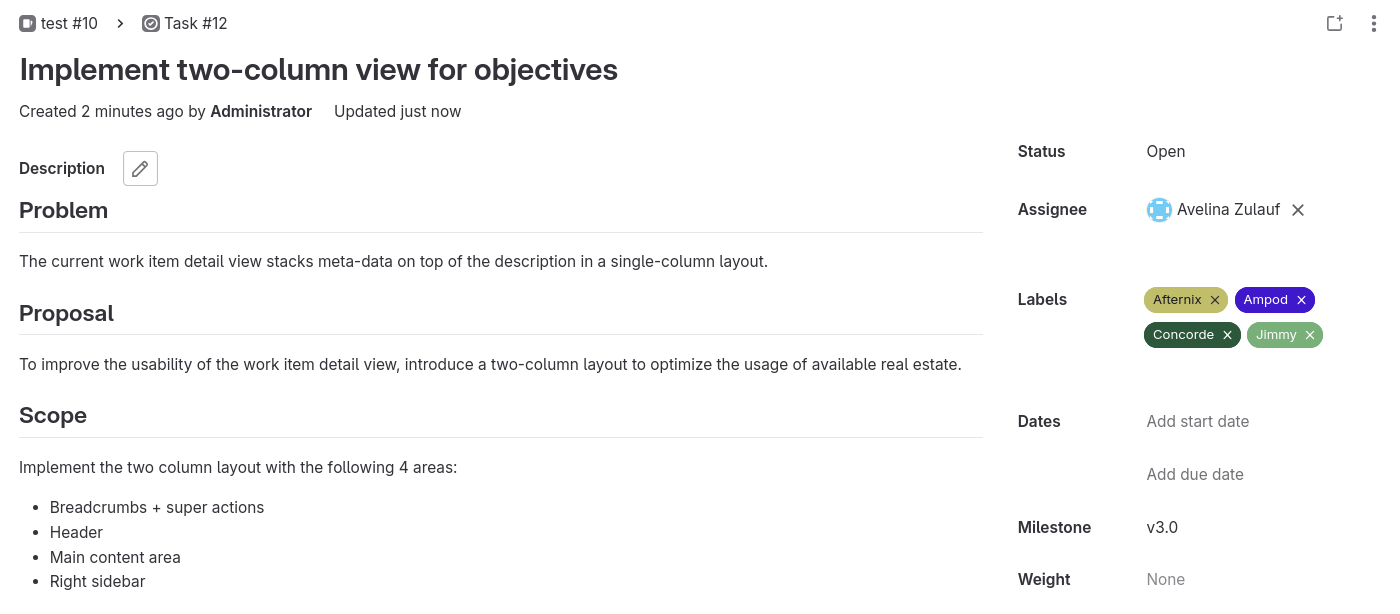Click Avelina Zulauf's avatar icon
The width and height of the screenshot is (1400, 614).
pyautogui.click(x=1158, y=210)
